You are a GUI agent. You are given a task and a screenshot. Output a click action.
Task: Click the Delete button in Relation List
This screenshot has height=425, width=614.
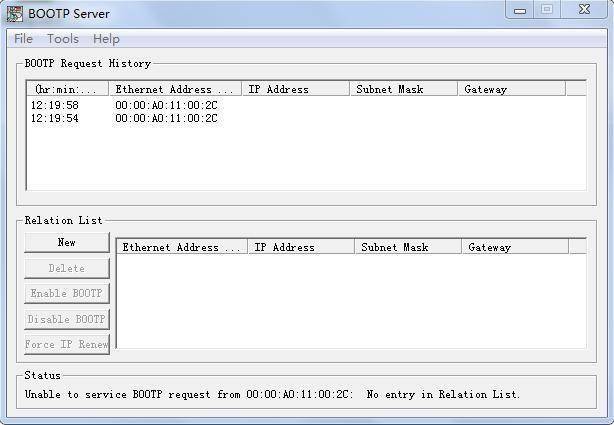67,268
